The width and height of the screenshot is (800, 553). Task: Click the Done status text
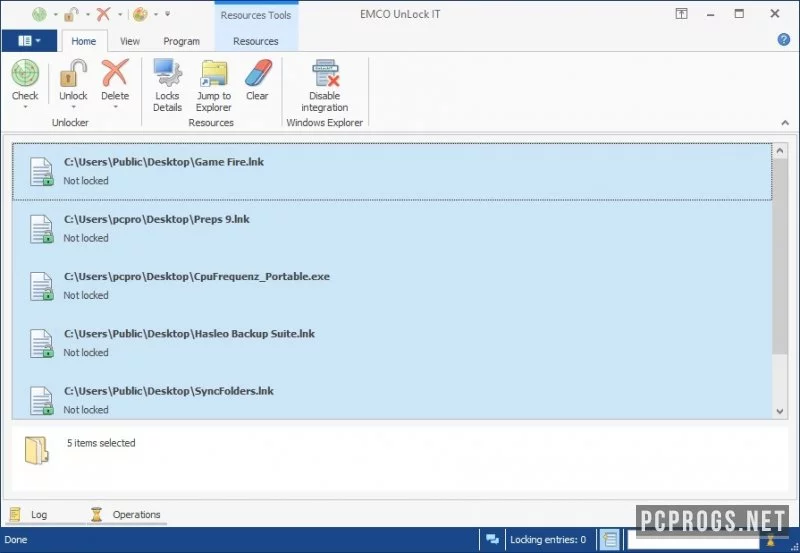pos(16,539)
